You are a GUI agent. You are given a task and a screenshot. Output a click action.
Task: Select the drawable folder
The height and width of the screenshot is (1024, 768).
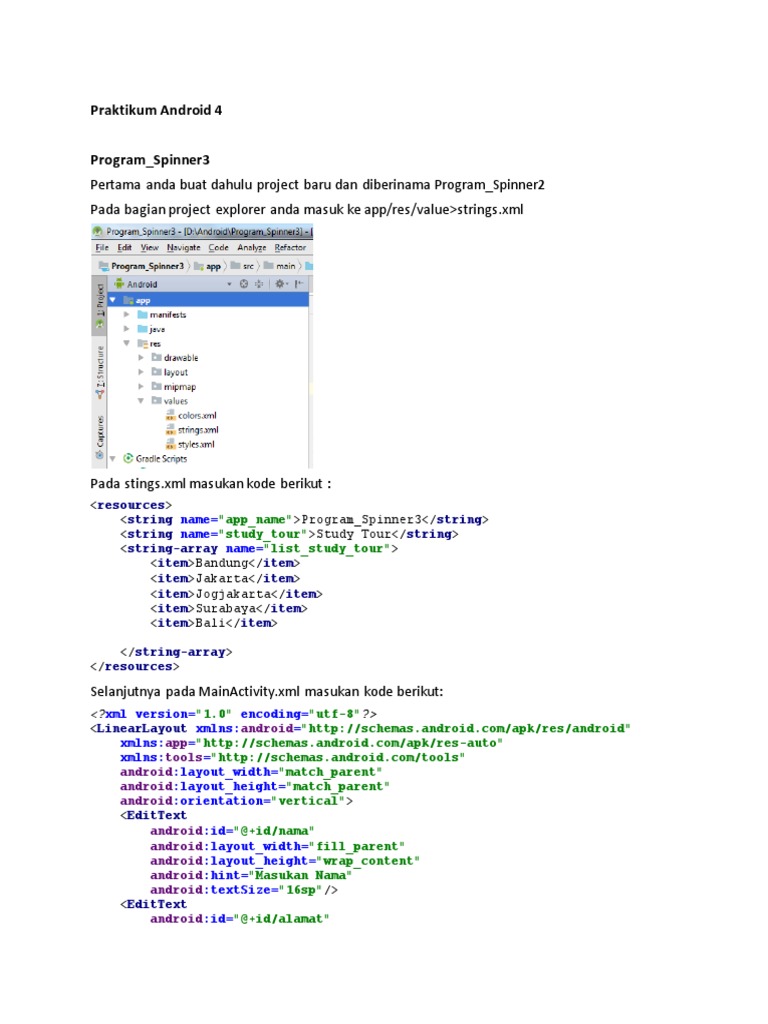coord(181,358)
